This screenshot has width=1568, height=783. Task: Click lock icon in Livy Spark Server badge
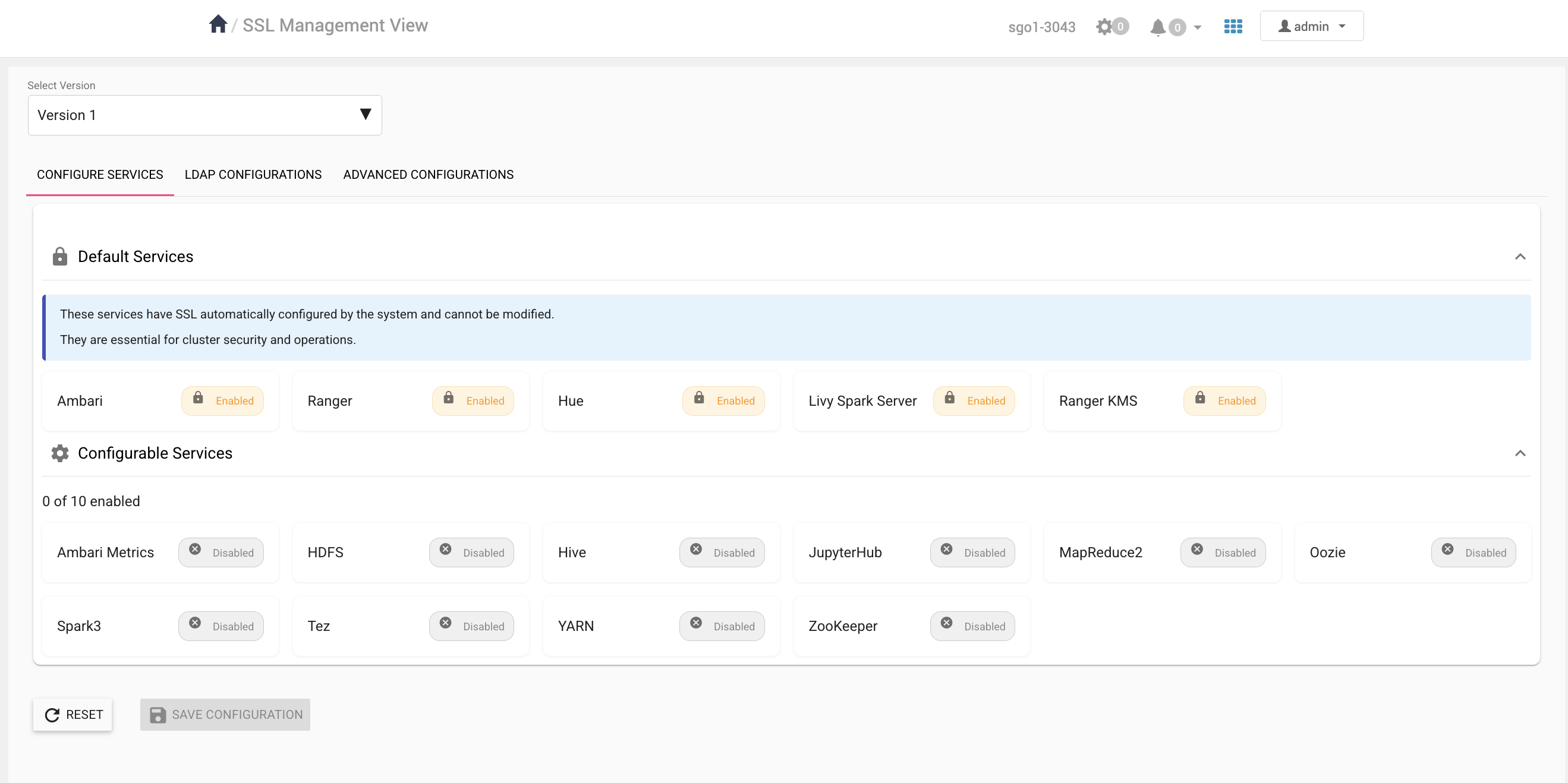950,398
